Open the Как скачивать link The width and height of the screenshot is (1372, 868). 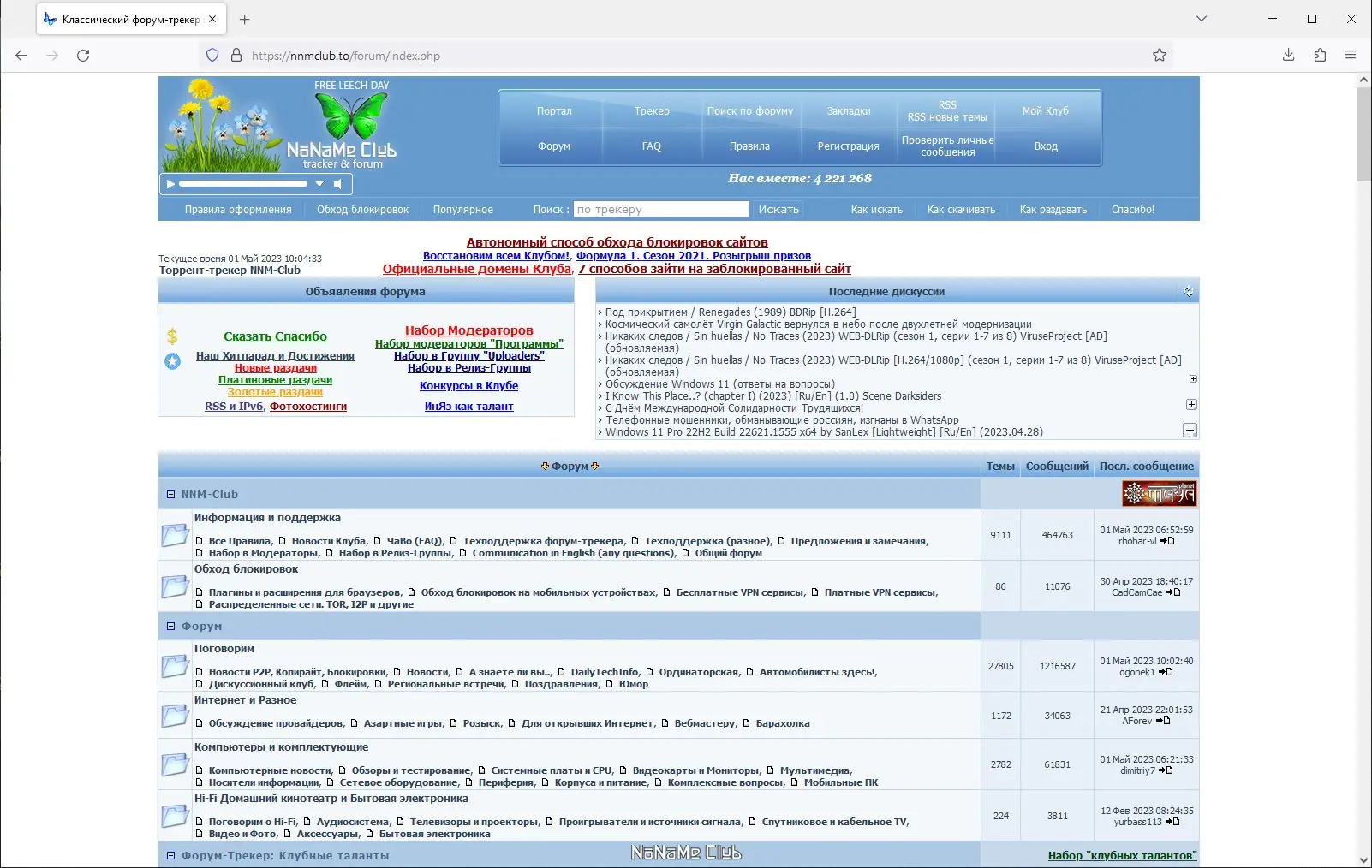coord(961,210)
